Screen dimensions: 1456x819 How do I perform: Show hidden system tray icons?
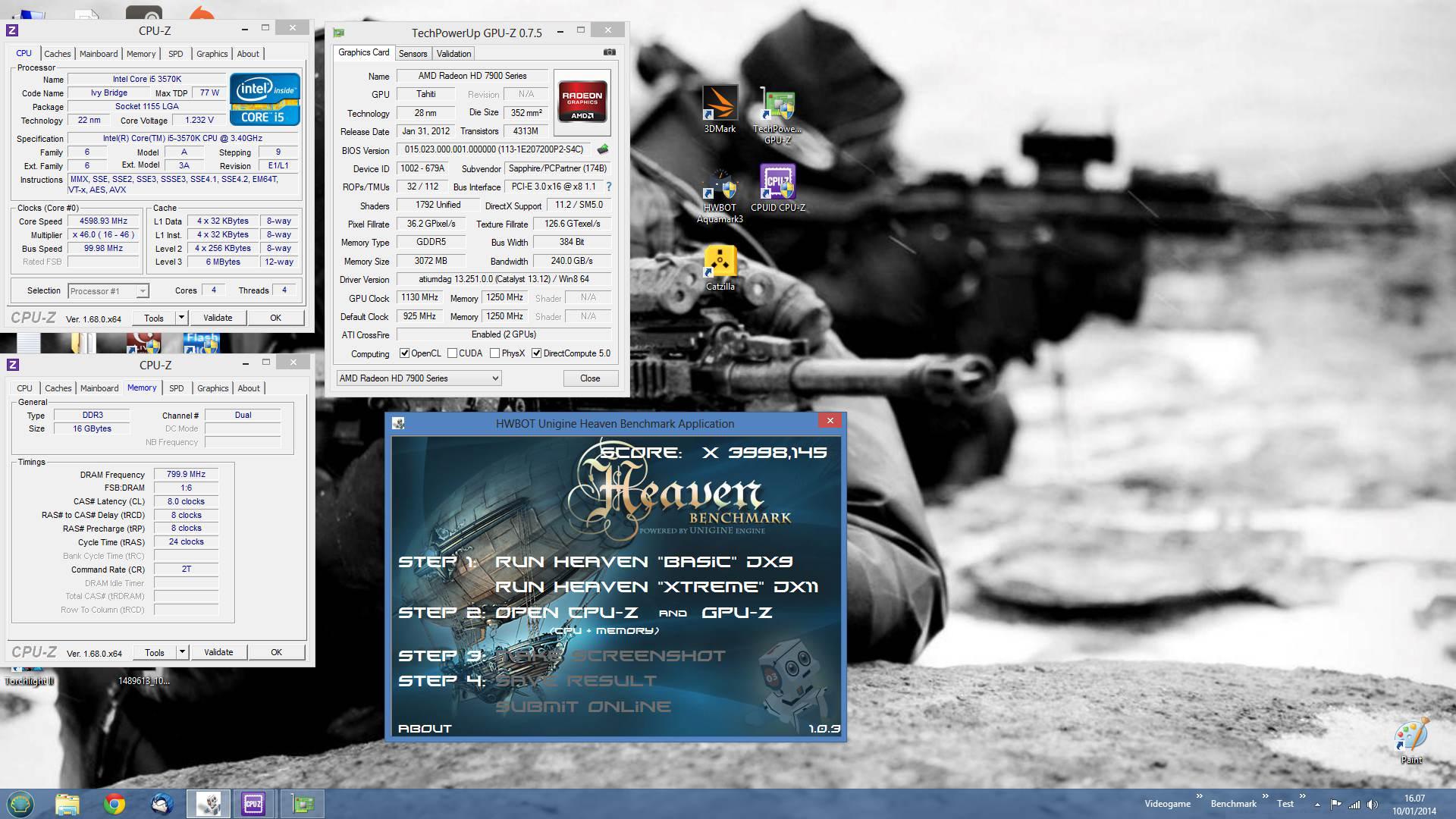1317,805
